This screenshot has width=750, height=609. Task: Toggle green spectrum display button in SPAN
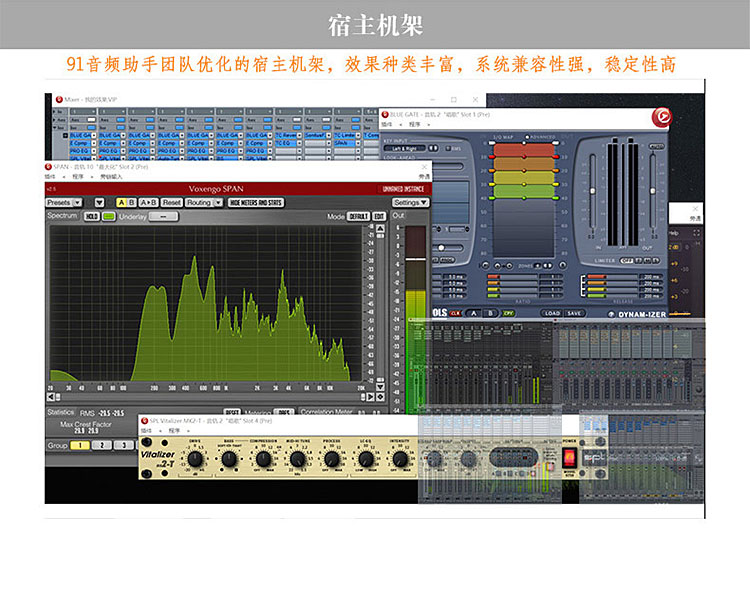[109, 216]
